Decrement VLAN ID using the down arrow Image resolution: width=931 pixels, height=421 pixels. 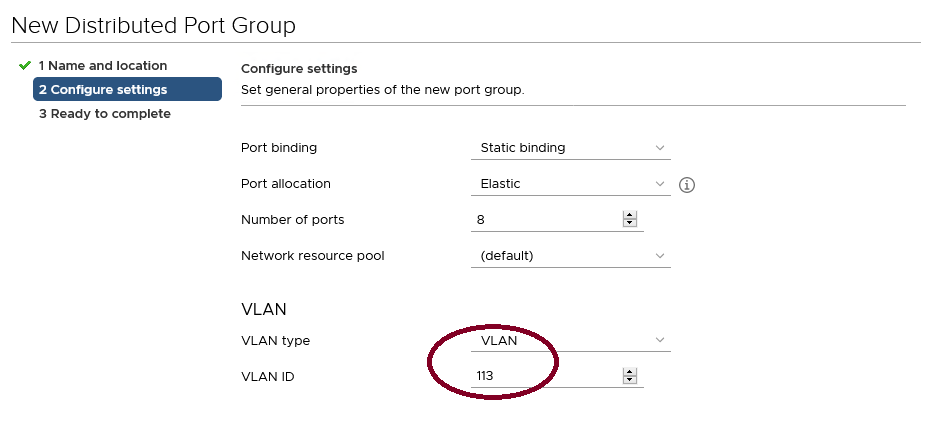[x=629, y=381]
